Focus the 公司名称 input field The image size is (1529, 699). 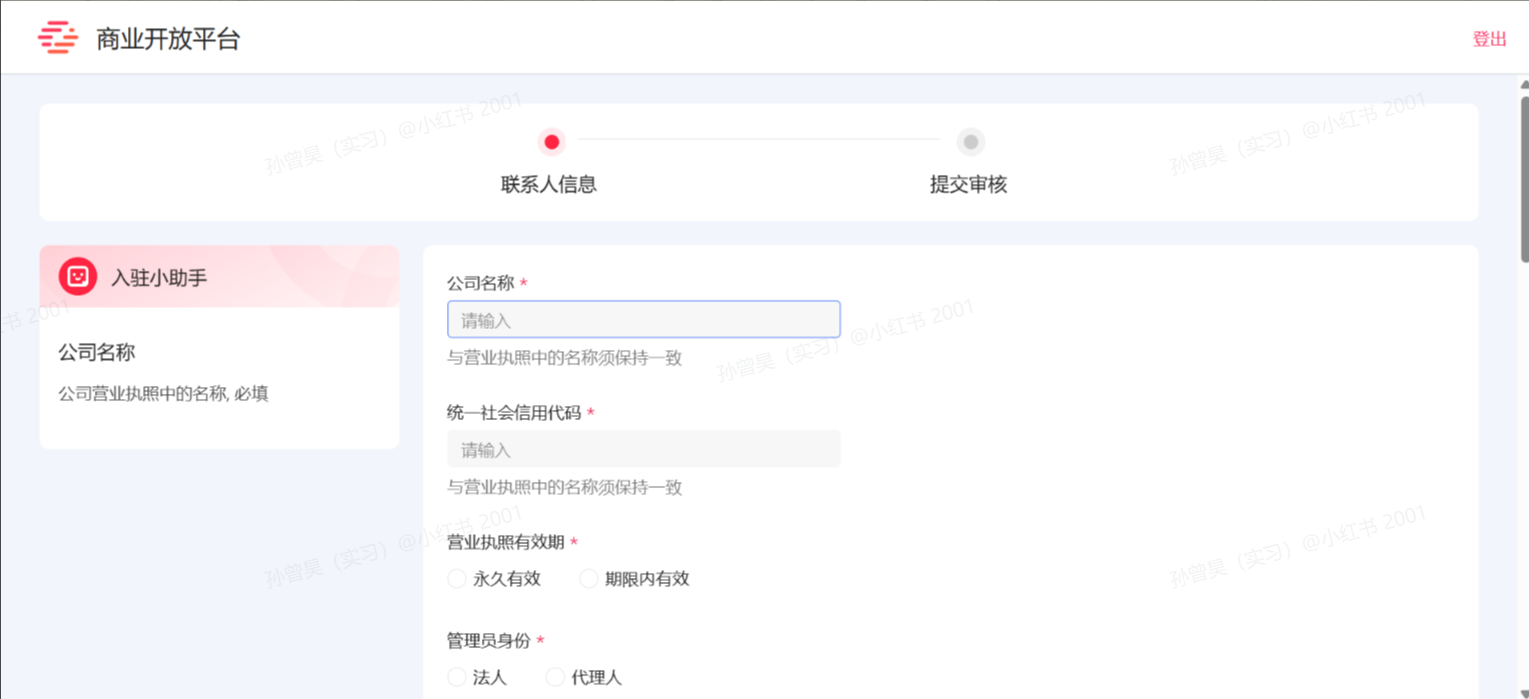tap(644, 320)
